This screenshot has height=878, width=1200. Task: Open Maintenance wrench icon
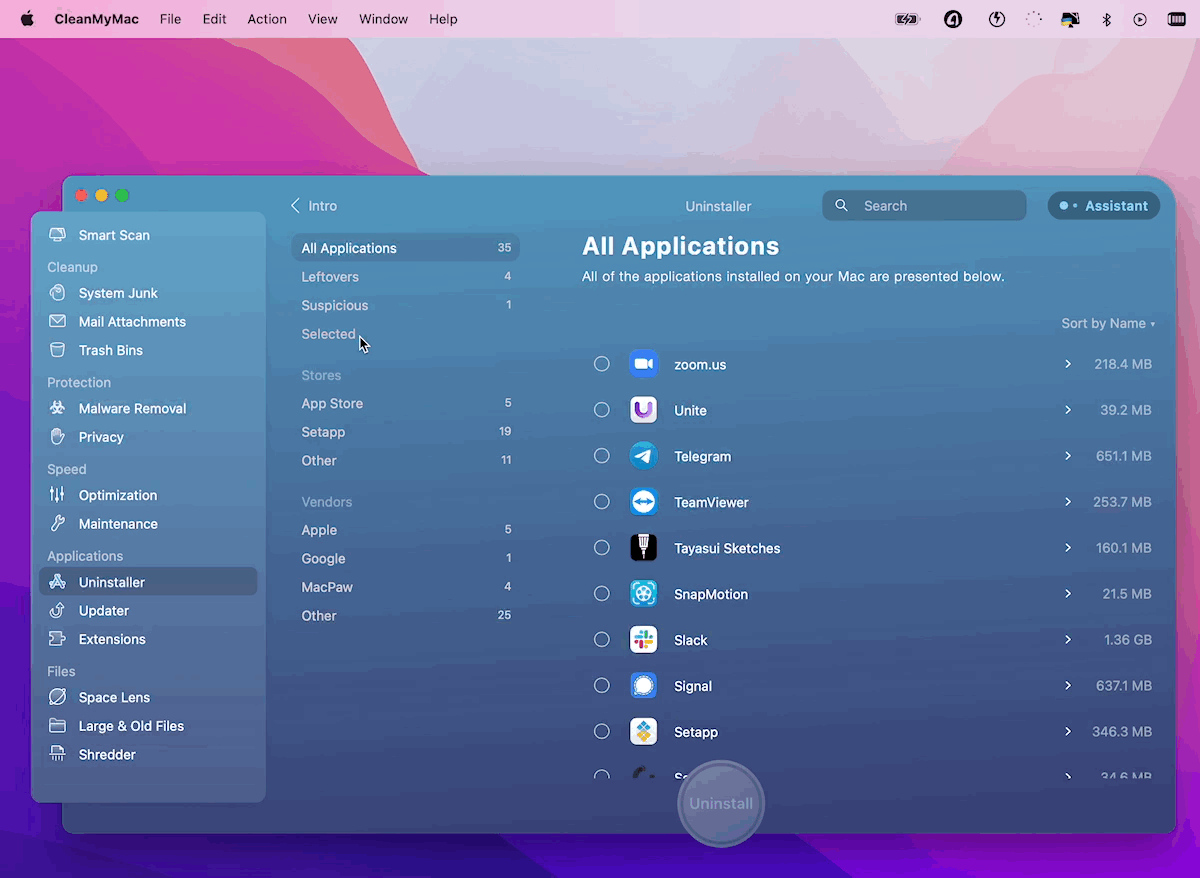coord(58,524)
